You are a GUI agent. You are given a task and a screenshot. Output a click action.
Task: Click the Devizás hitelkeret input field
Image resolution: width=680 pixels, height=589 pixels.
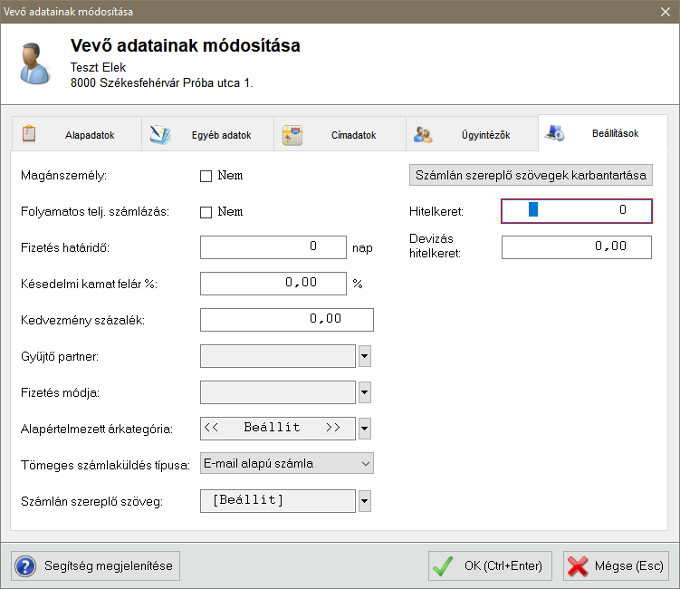coord(576,246)
